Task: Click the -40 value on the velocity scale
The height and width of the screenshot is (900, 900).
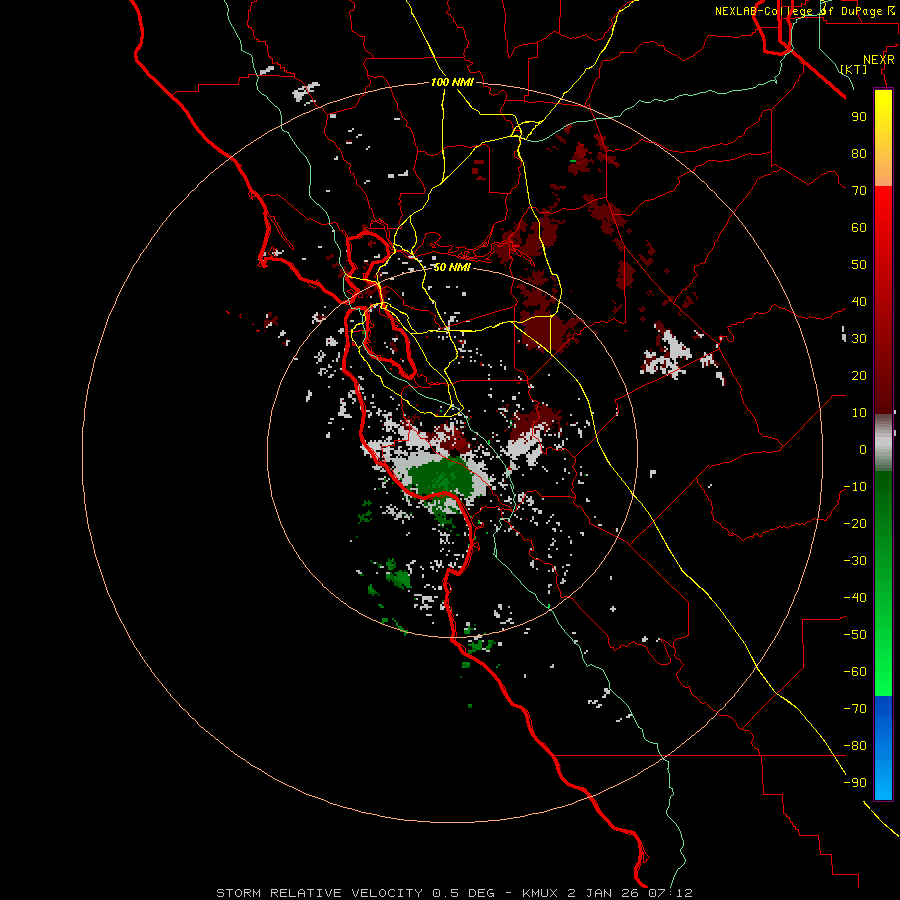Action: click(x=855, y=598)
